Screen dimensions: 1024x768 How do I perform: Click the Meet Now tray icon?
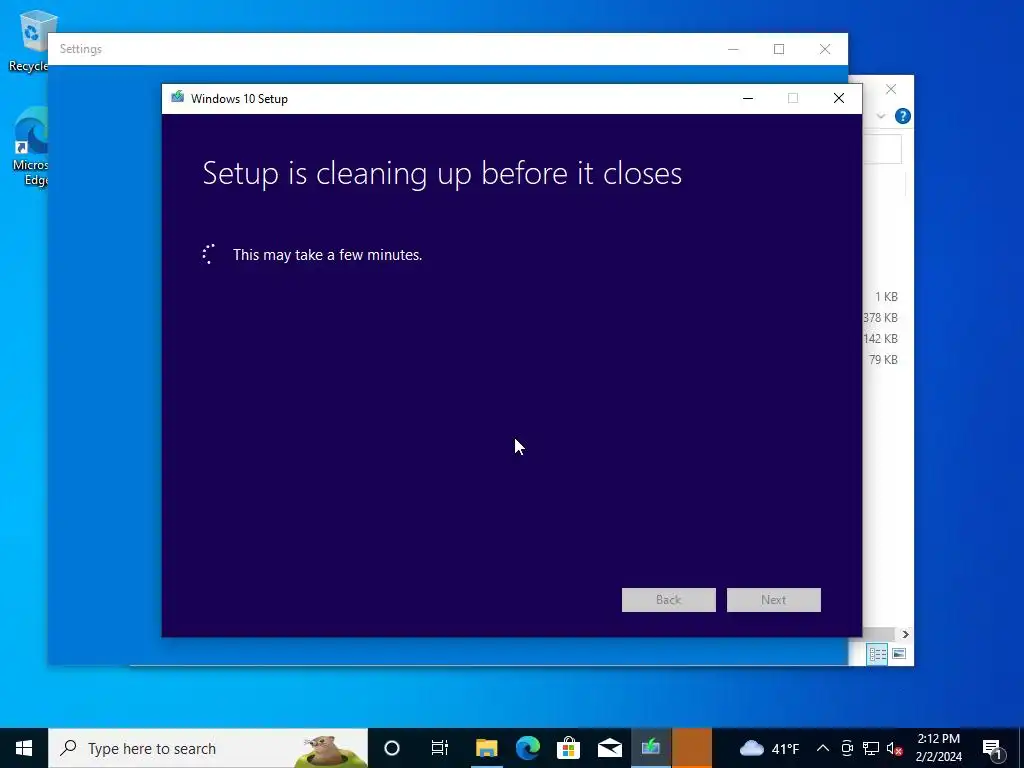[847, 748]
